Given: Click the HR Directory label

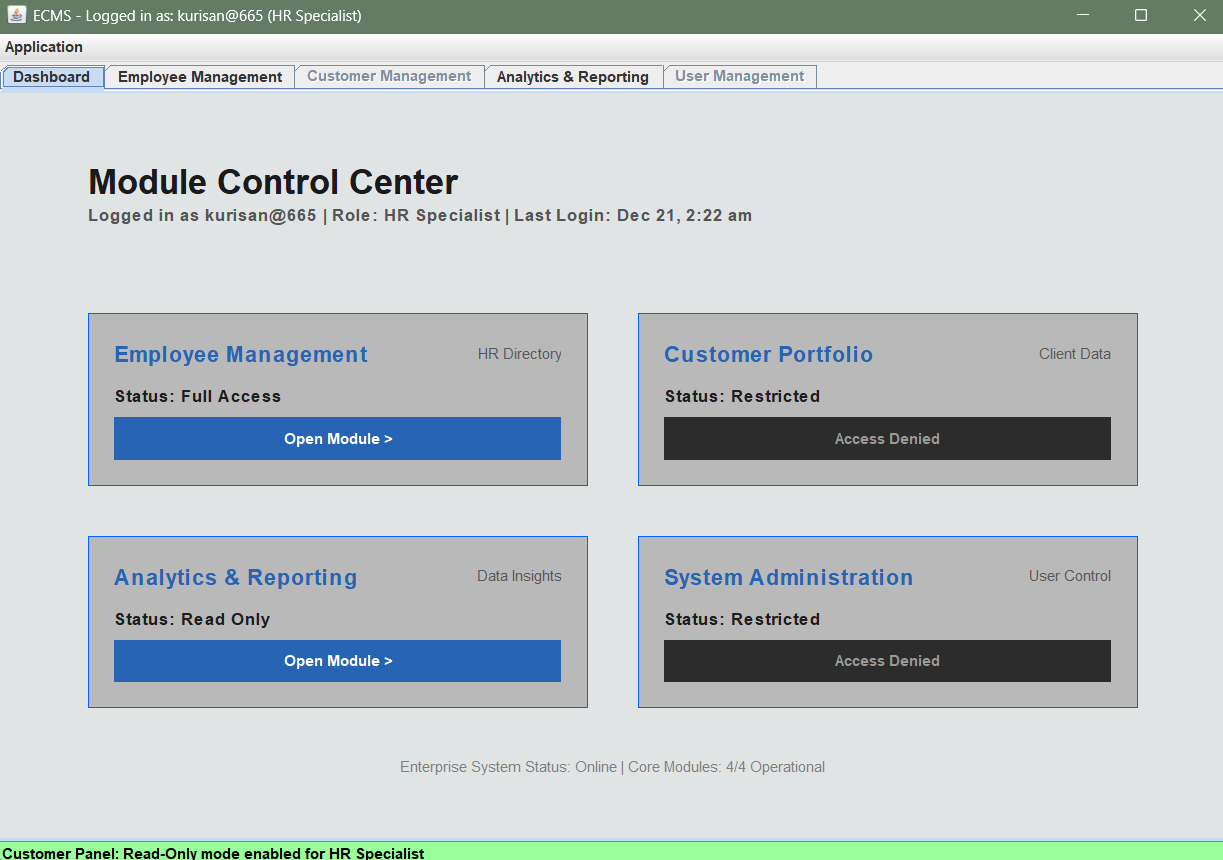Looking at the screenshot, I should pyautogui.click(x=519, y=354).
